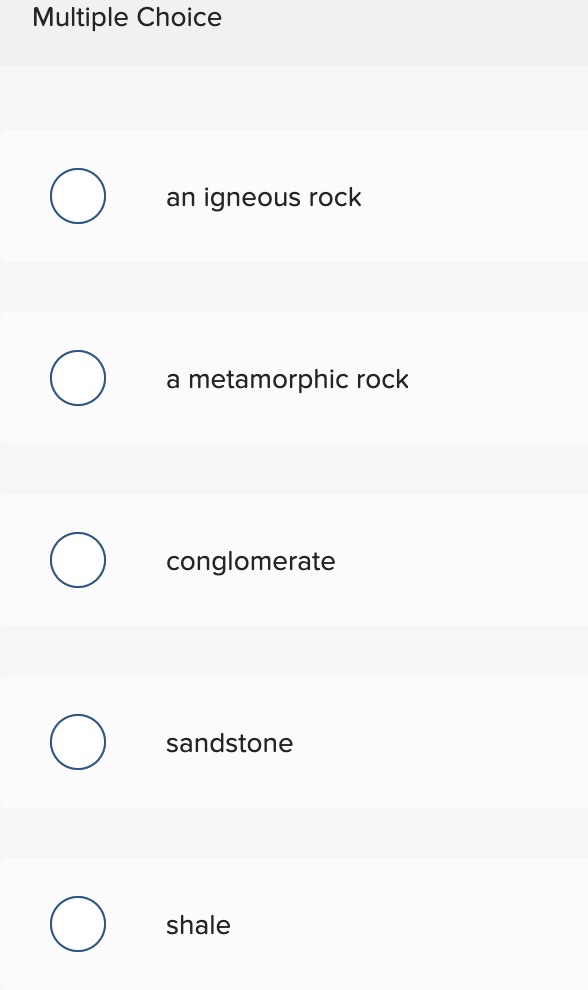Choose the answer option labeled a metamorphic rock
Image resolution: width=588 pixels, height=990 pixels.
tap(294, 378)
